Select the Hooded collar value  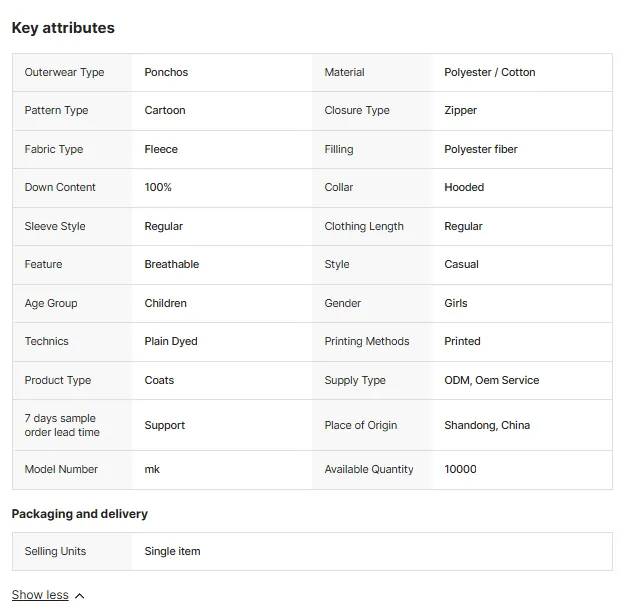[464, 187]
